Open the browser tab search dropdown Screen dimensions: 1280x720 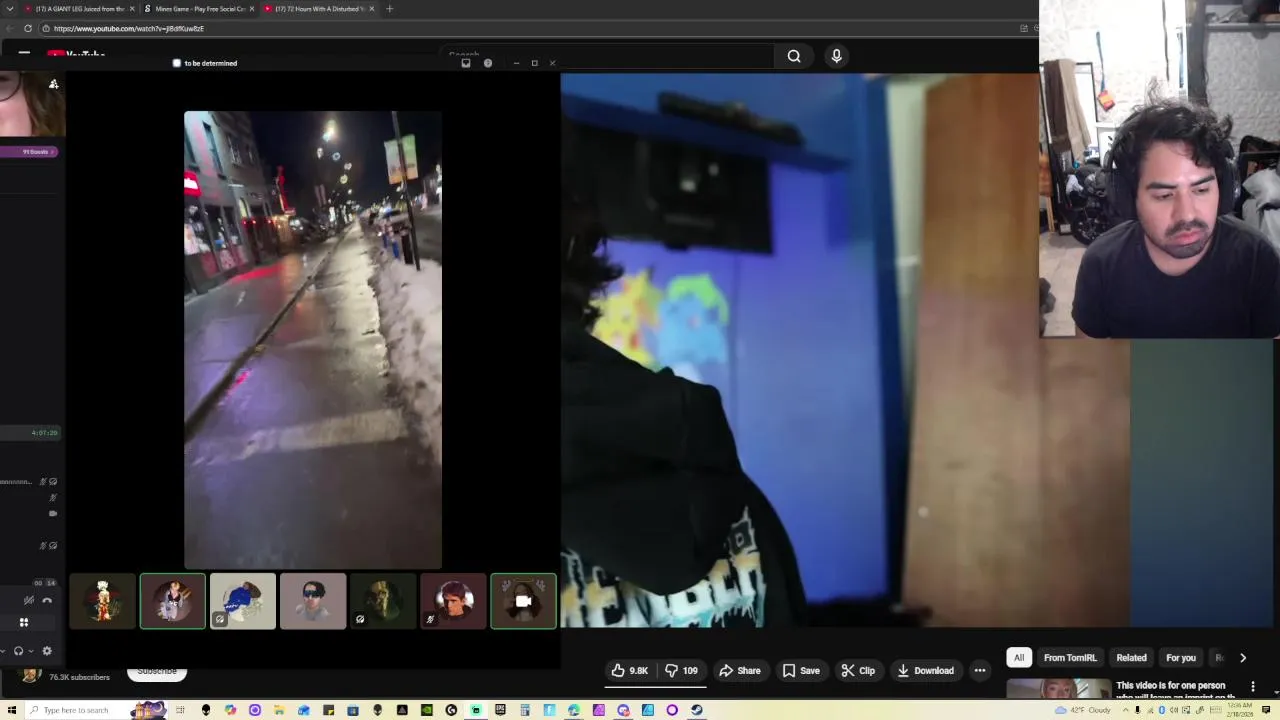[x=9, y=9]
